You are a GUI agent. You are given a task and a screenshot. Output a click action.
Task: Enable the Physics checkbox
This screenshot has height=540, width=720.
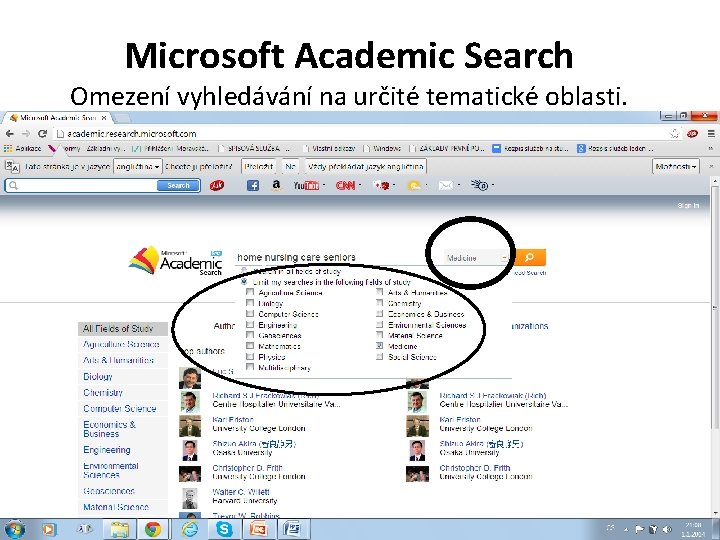tap(250, 356)
